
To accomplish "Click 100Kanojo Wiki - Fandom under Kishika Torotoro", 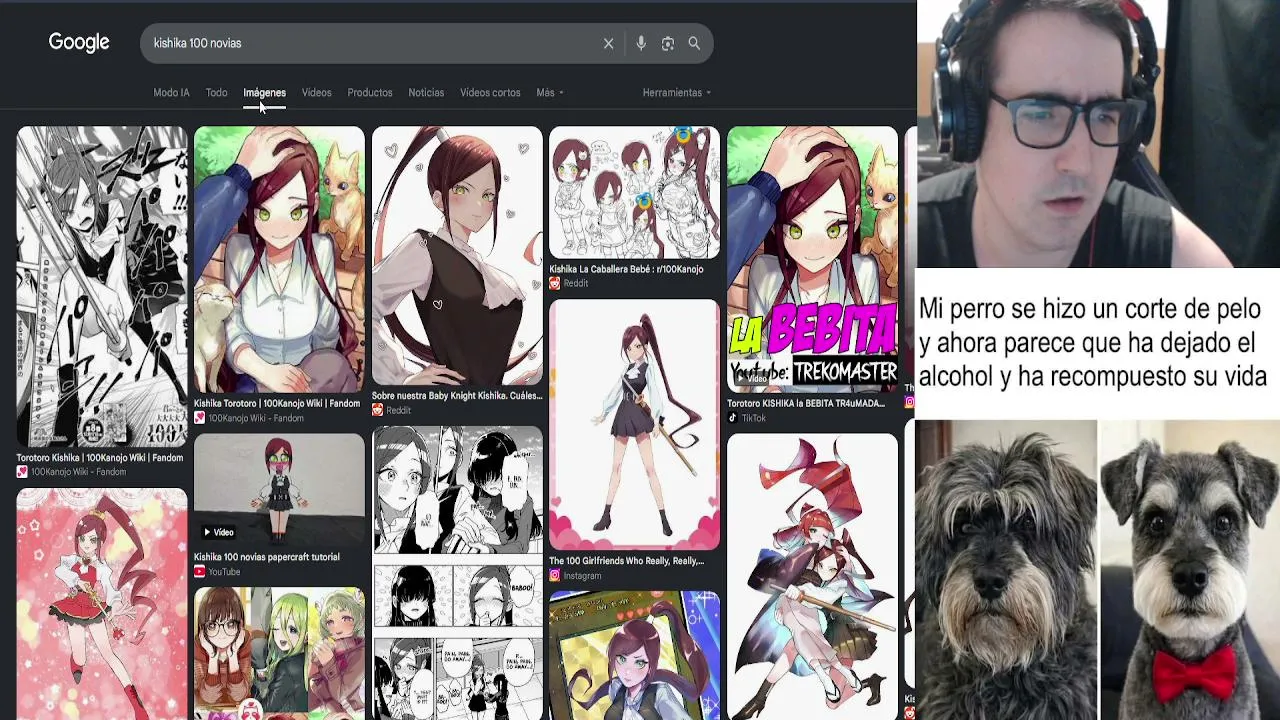I will coord(256,418).
